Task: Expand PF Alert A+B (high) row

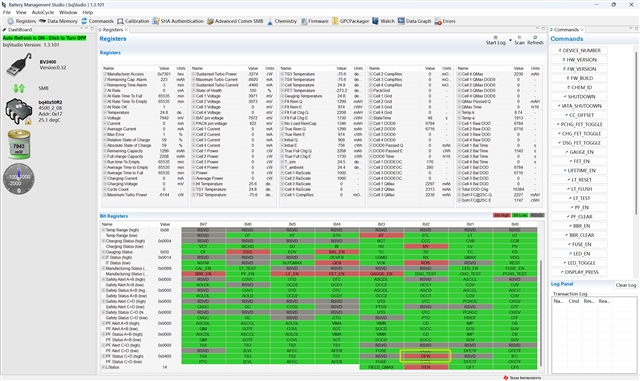Action: tap(103, 323)
